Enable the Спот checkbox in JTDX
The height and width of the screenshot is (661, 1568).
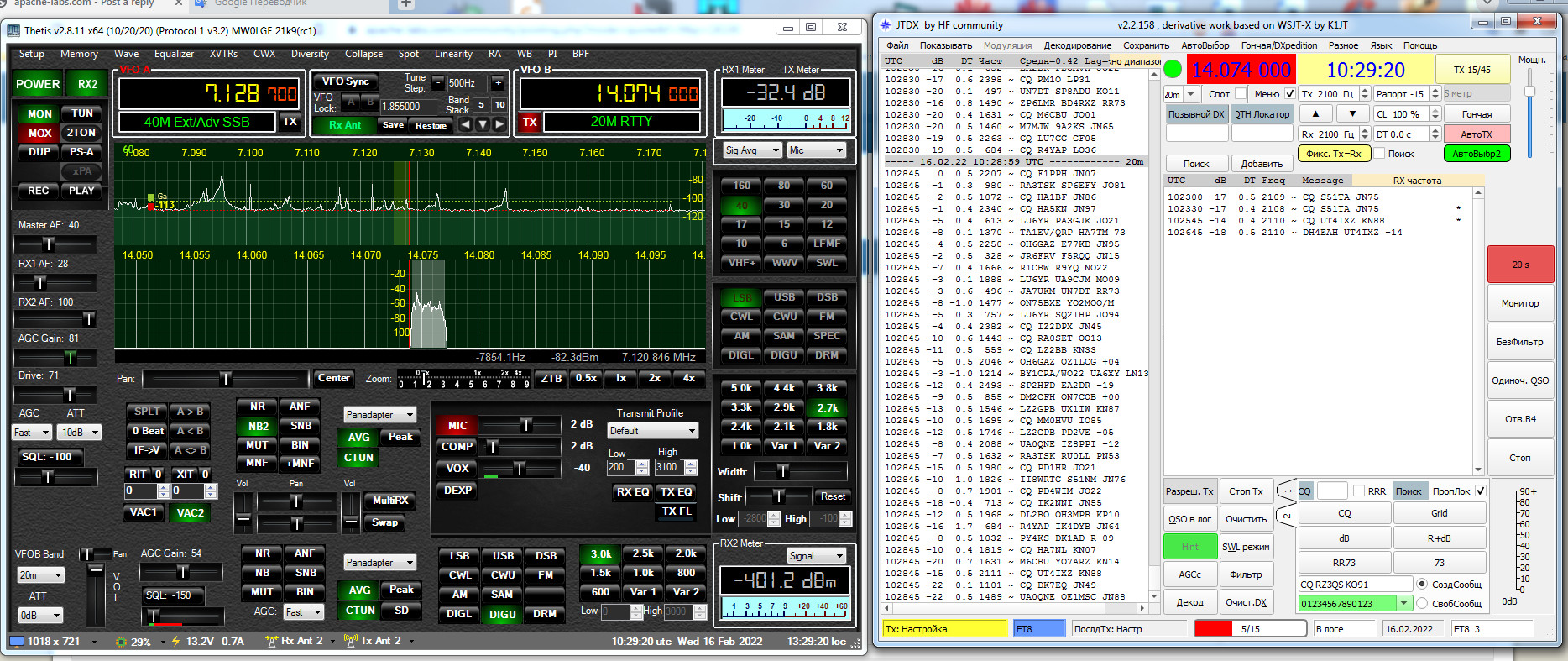pyautogui.click(x=1242, y=93)
